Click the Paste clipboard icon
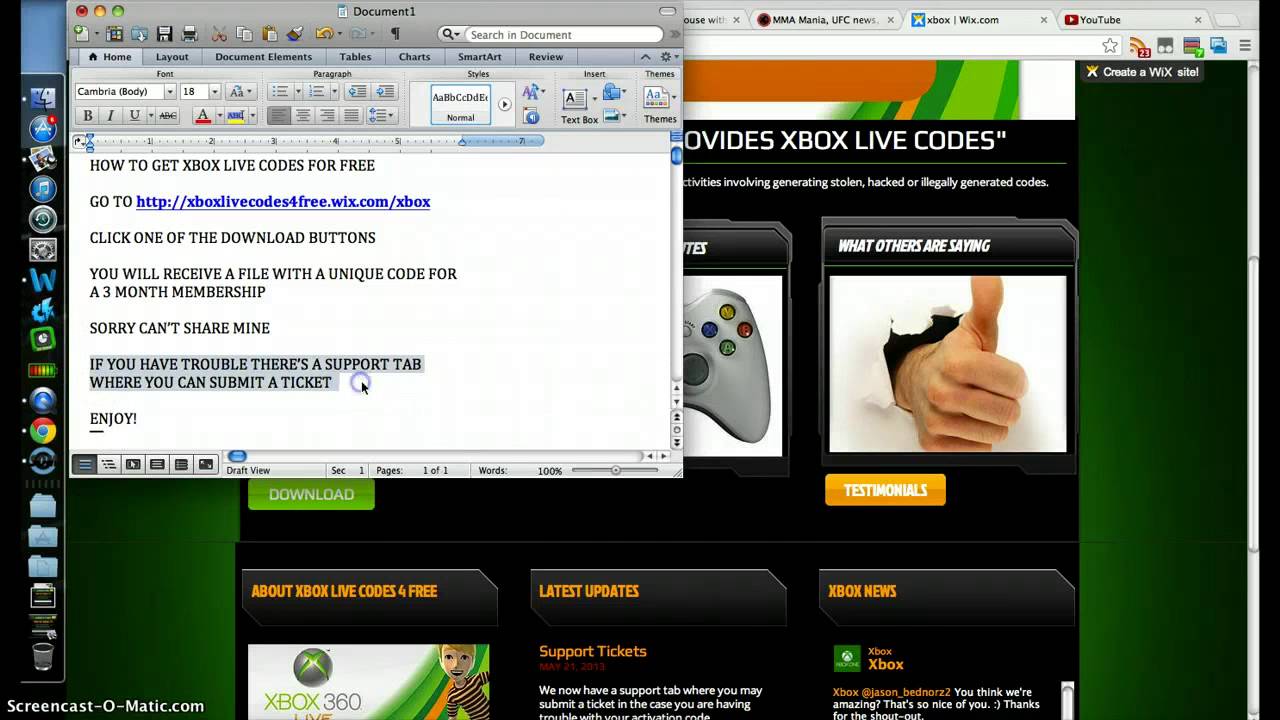1280x720 pixels. coord(270,34)
